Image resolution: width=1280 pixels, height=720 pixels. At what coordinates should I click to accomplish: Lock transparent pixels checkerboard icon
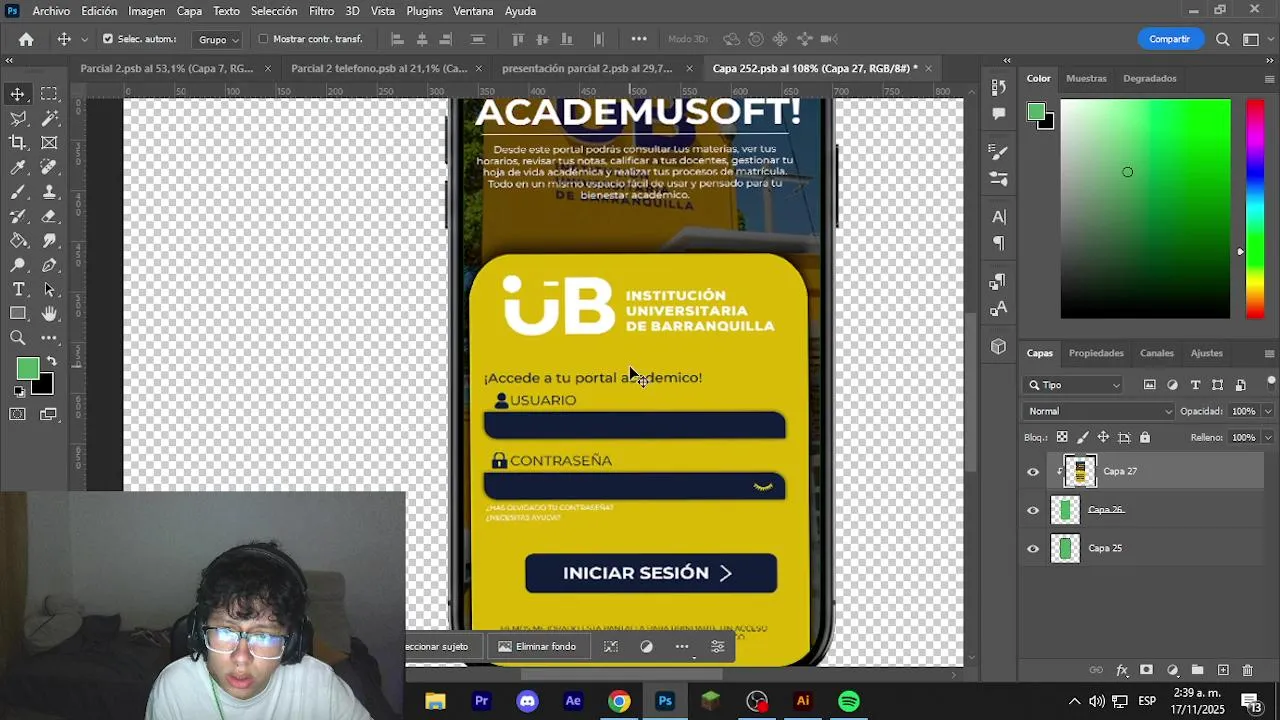pyautogui.click(x=1062, y=437)
